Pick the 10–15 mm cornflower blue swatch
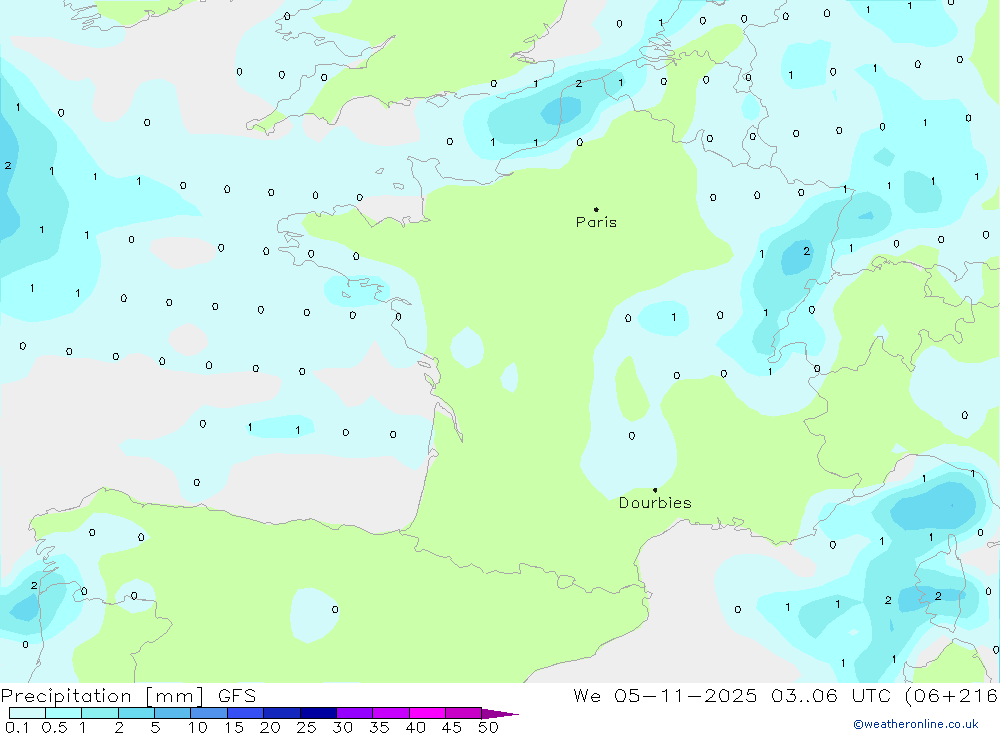 [x=209, y=713]
